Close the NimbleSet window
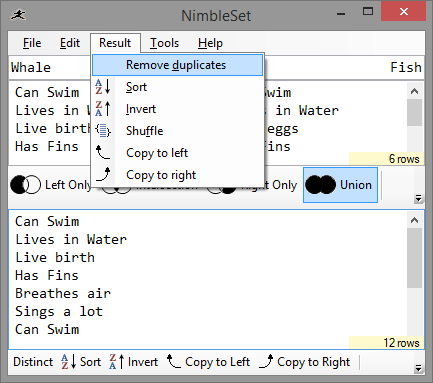Image resolution: width=433 pixels, height=383 pixels. point(404,12)
